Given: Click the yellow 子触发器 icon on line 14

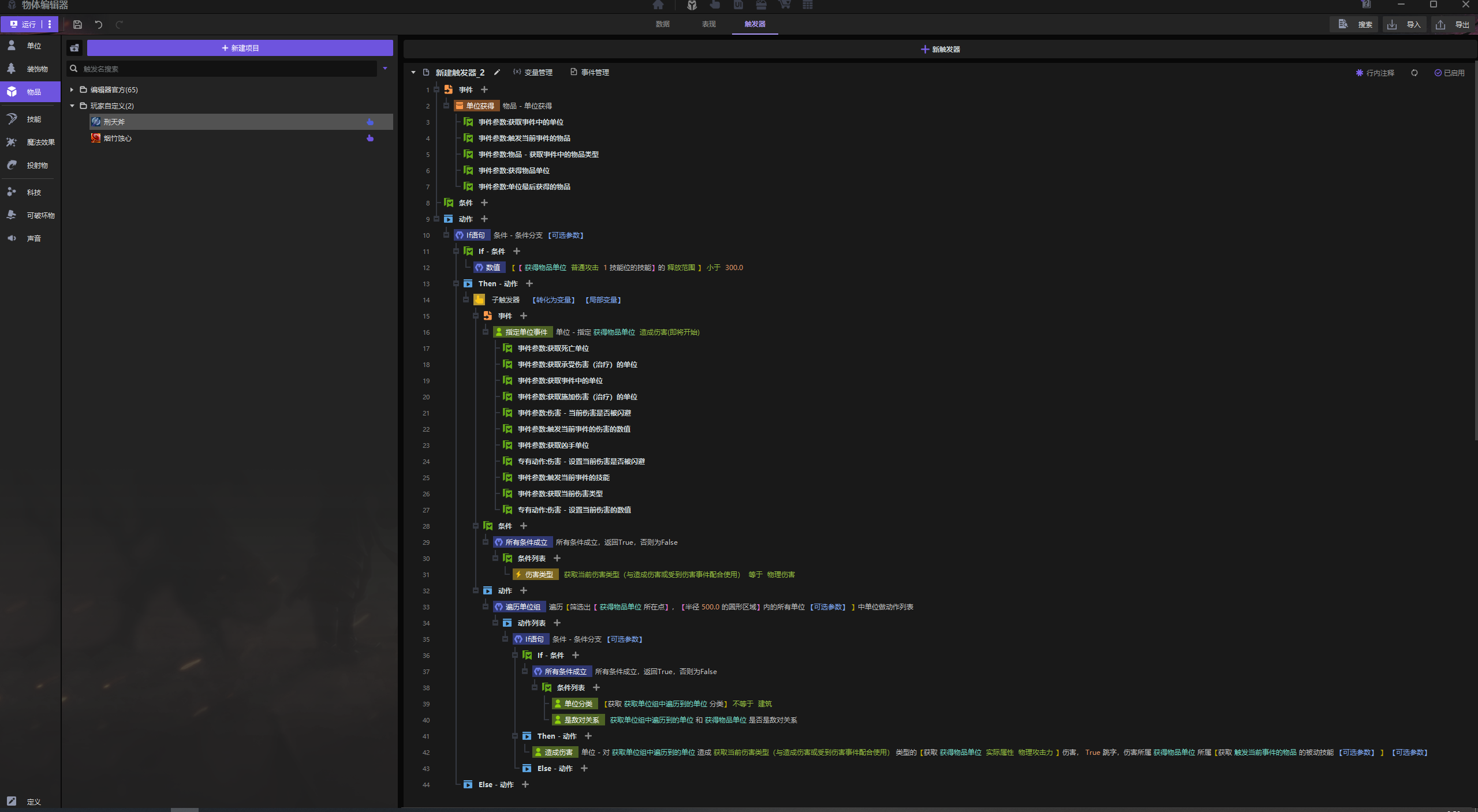Looking at the screenshot, I should pyautogui.click(x=479, y=300).
